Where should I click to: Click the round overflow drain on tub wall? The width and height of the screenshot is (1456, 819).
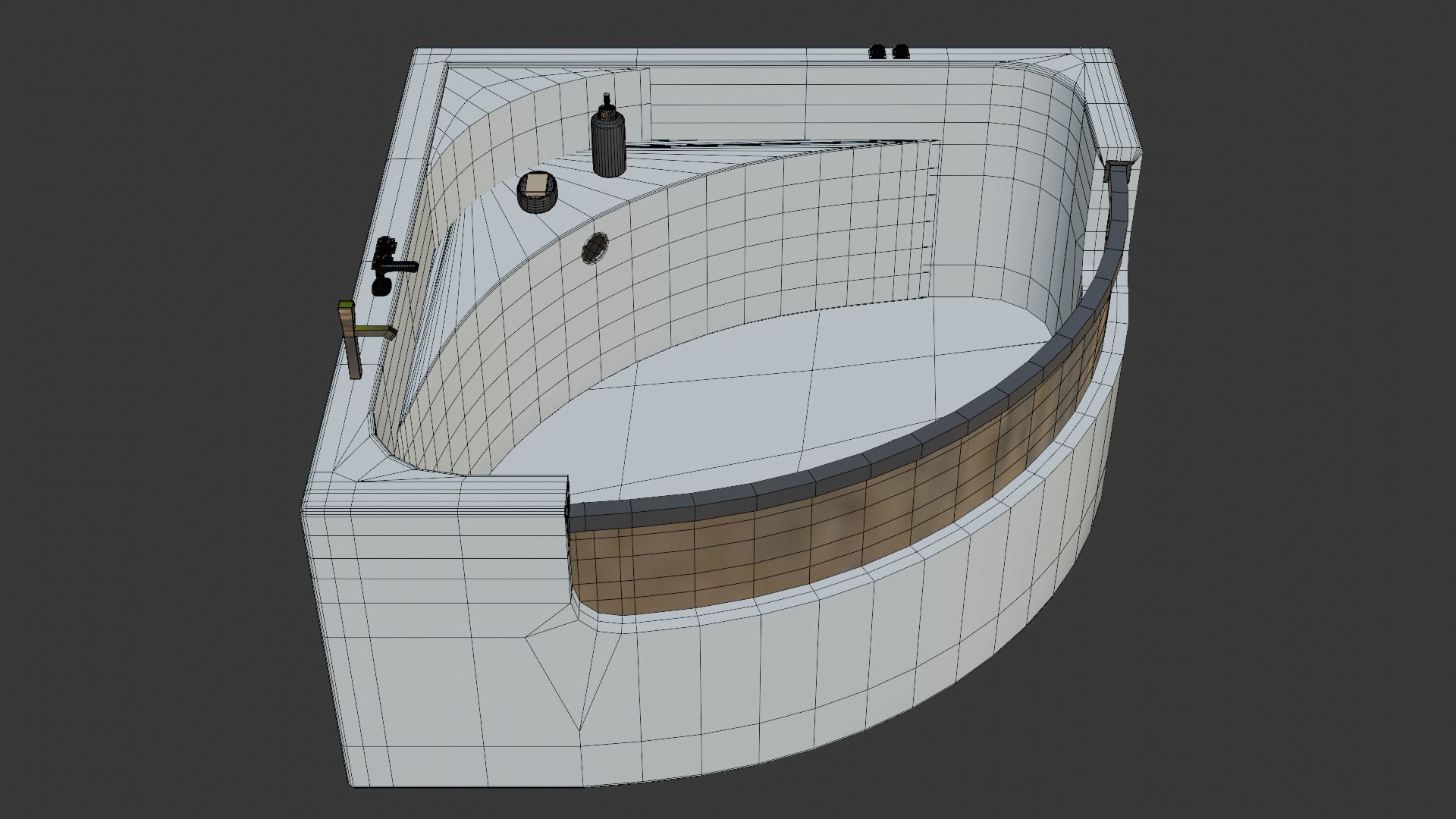pos(595,247)
